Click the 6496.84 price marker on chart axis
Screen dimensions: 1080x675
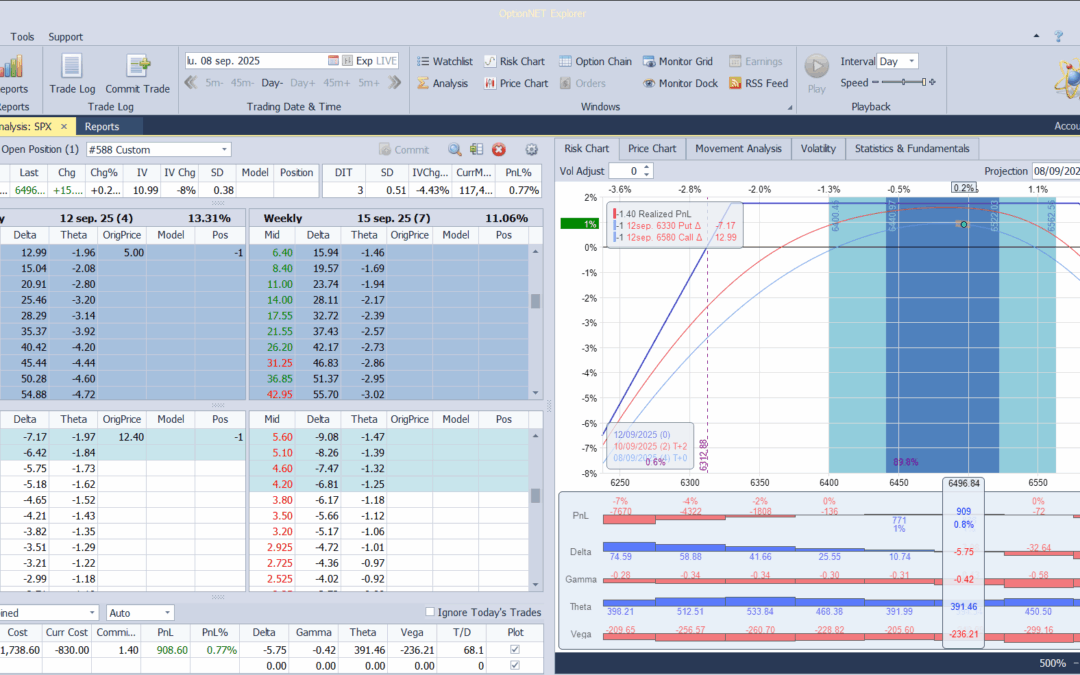click(964, 484)
